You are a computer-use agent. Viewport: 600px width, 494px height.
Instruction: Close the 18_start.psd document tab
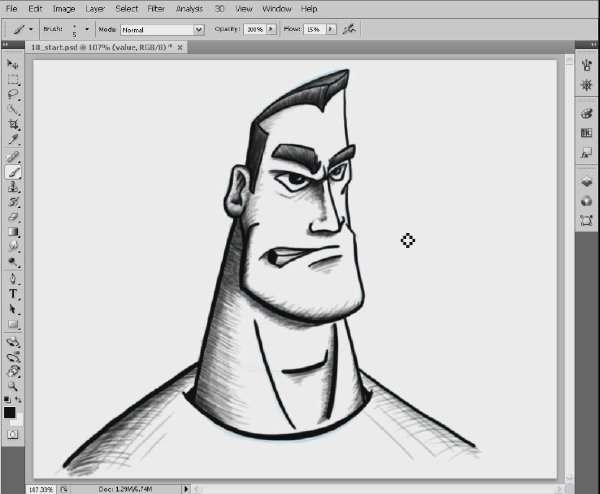pos(180,47)
